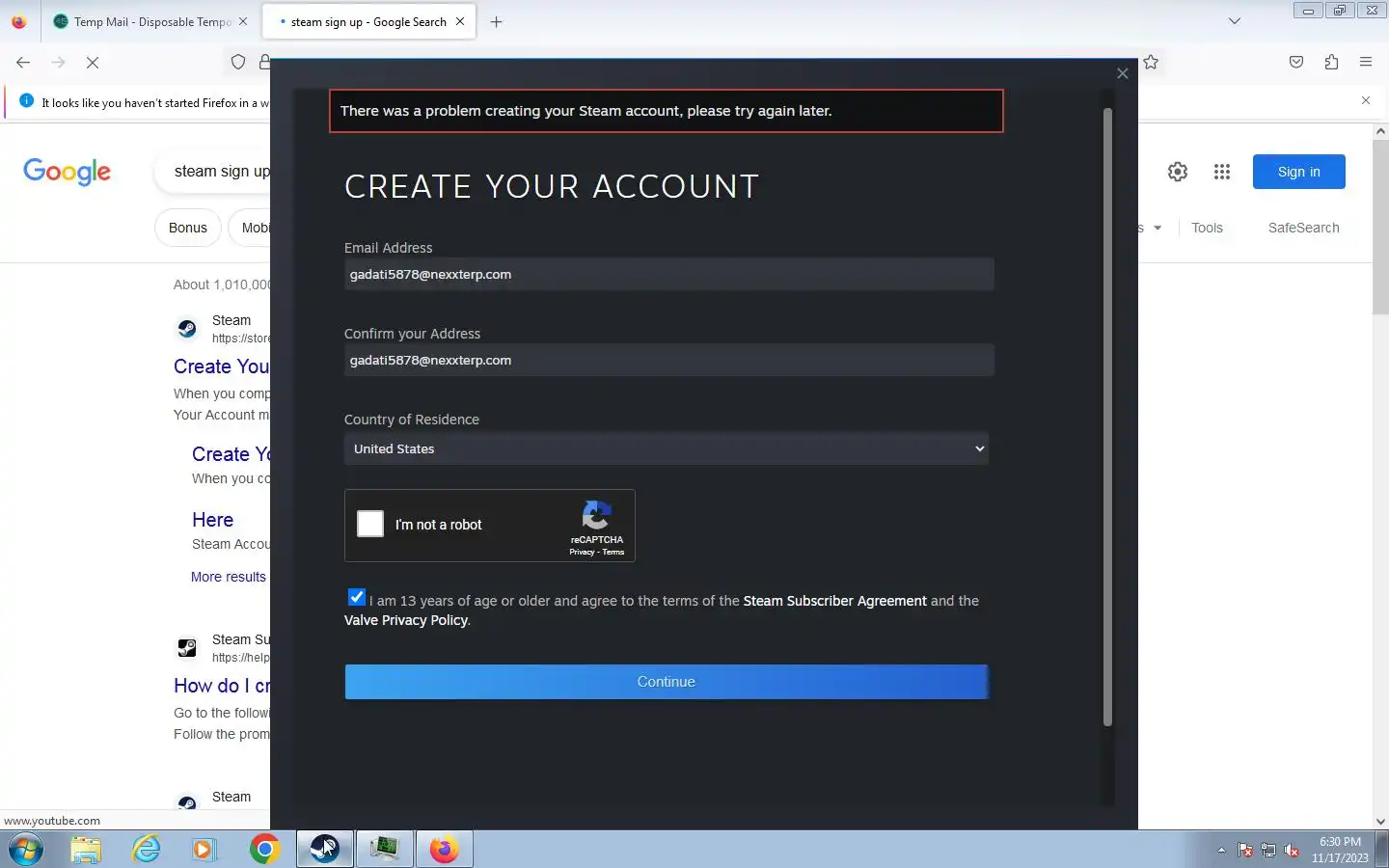Image resolution: width=1389 pixels, height=868 pixels.
Task: Open the Firefox application menu
Action: pyautogui.click(x=1366, y=63)
